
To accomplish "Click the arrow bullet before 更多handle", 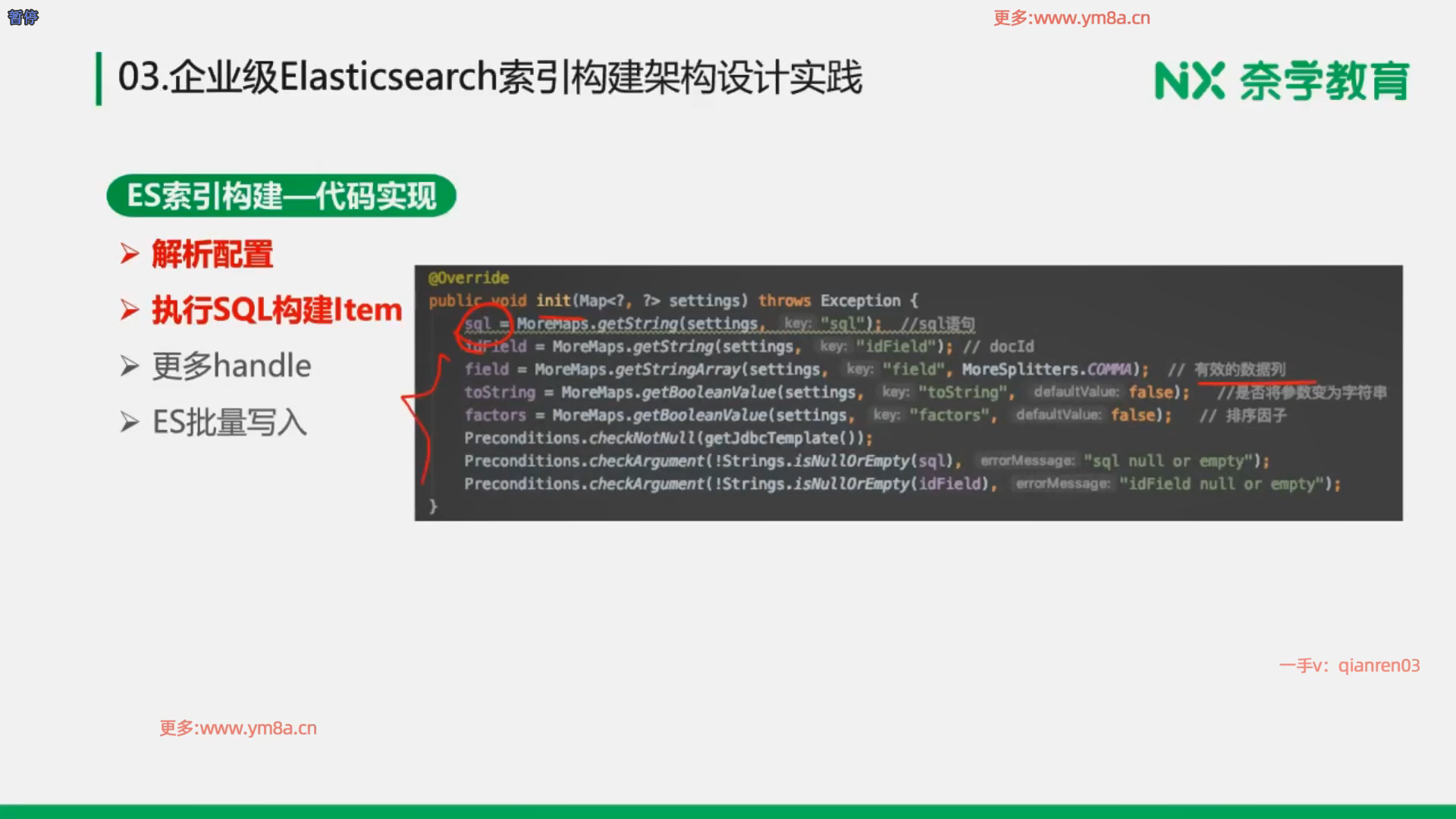I will [x=130, y=366].
